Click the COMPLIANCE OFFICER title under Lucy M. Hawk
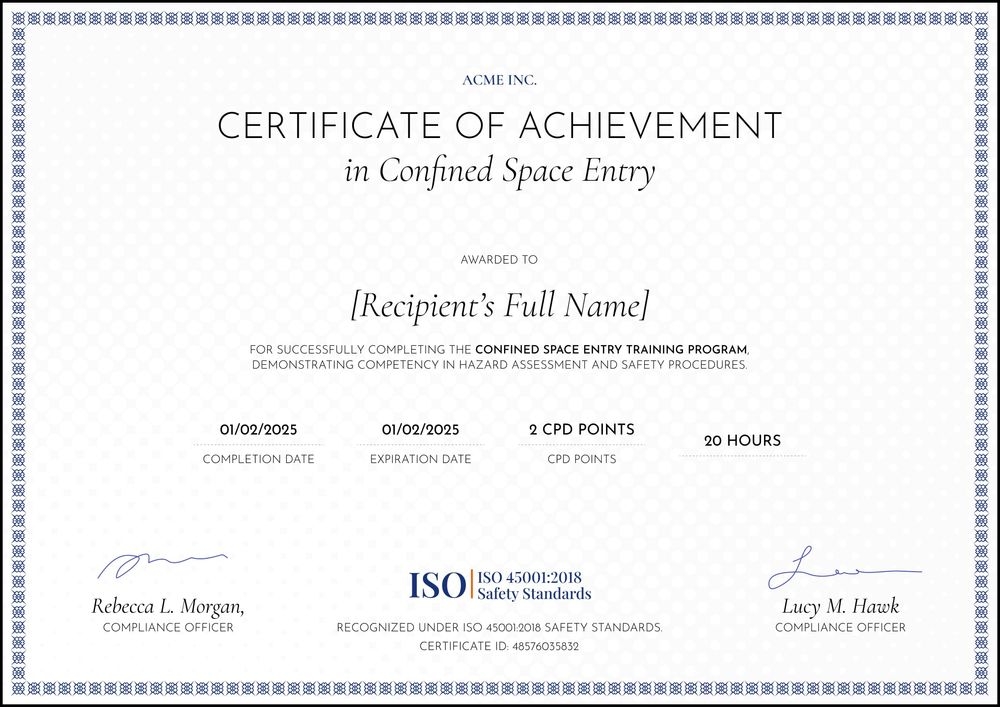 pyautogui.click(x=840, y=629)
